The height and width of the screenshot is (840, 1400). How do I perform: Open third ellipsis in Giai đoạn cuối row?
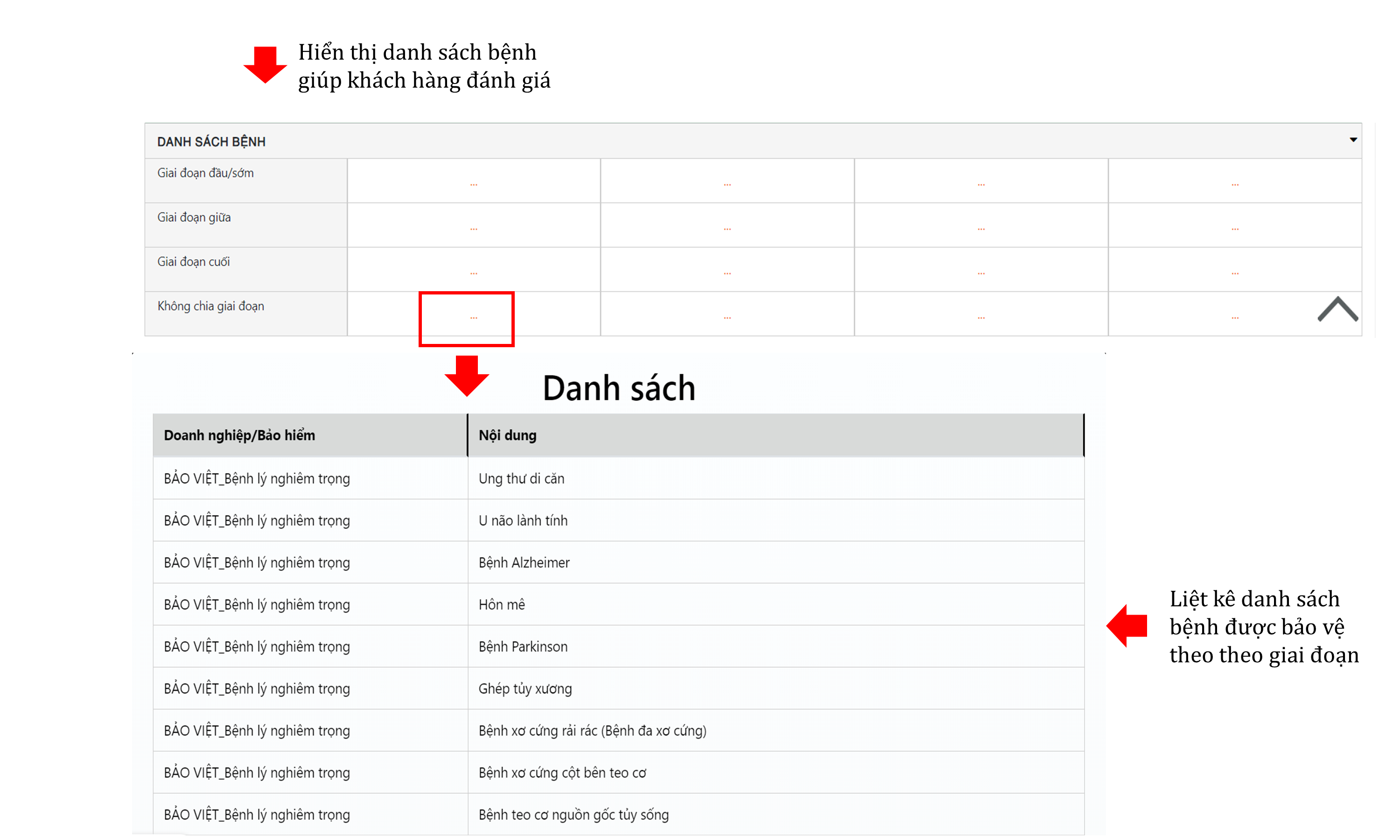point(980,273)
